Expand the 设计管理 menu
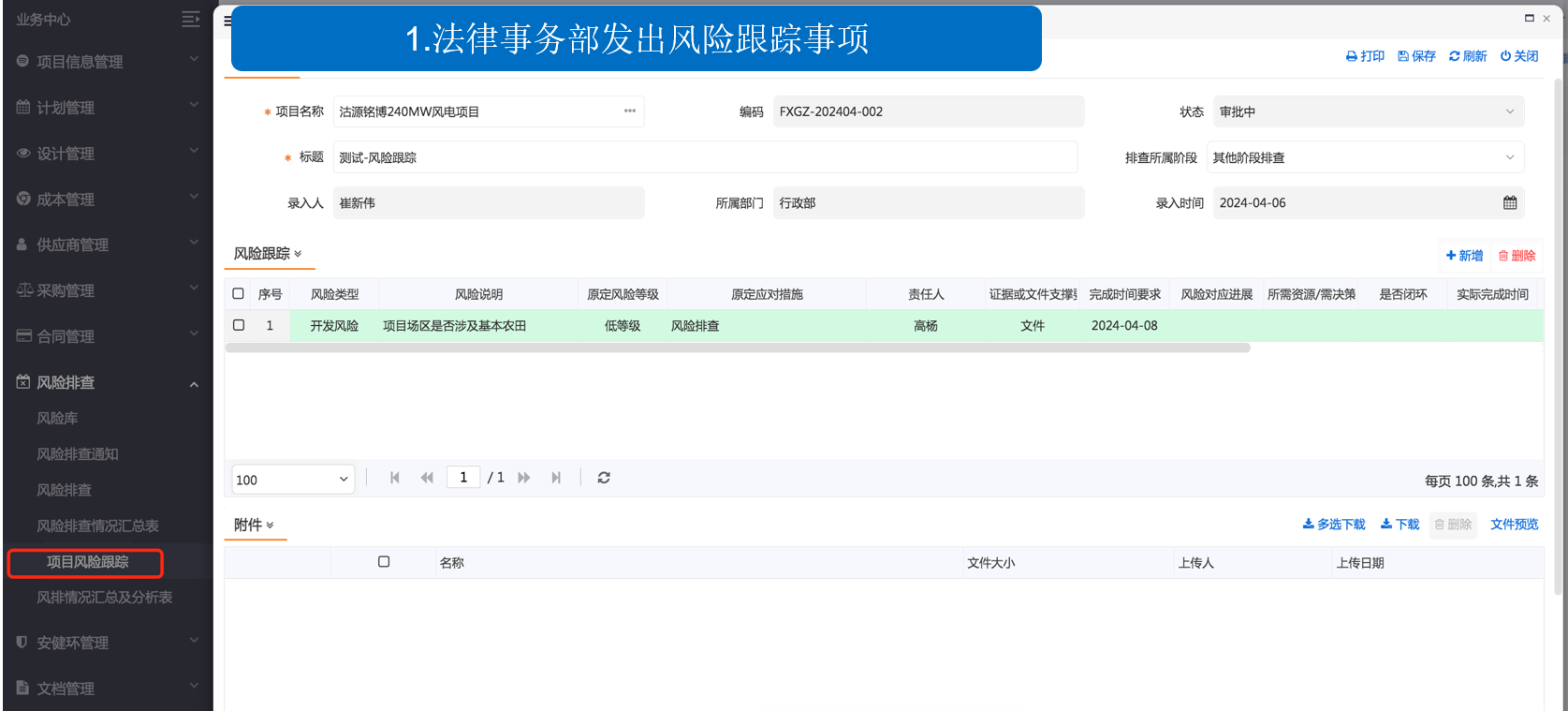 click(108, 154)
